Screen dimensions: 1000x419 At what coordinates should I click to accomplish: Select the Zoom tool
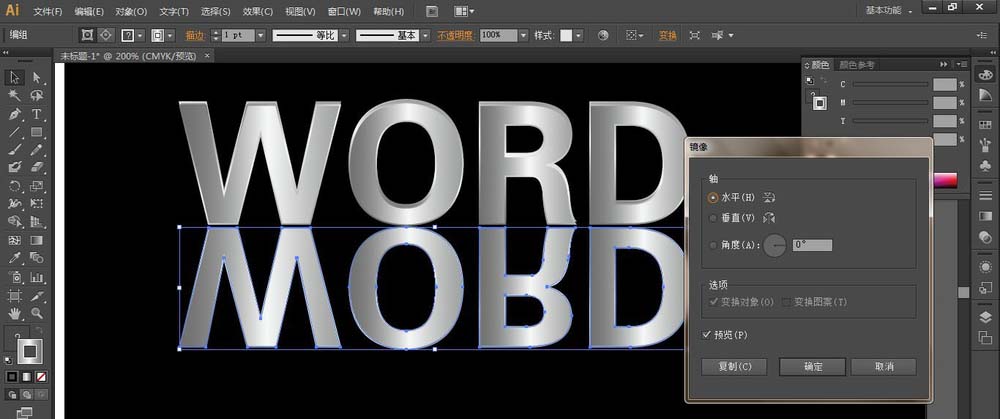(37, 313)
